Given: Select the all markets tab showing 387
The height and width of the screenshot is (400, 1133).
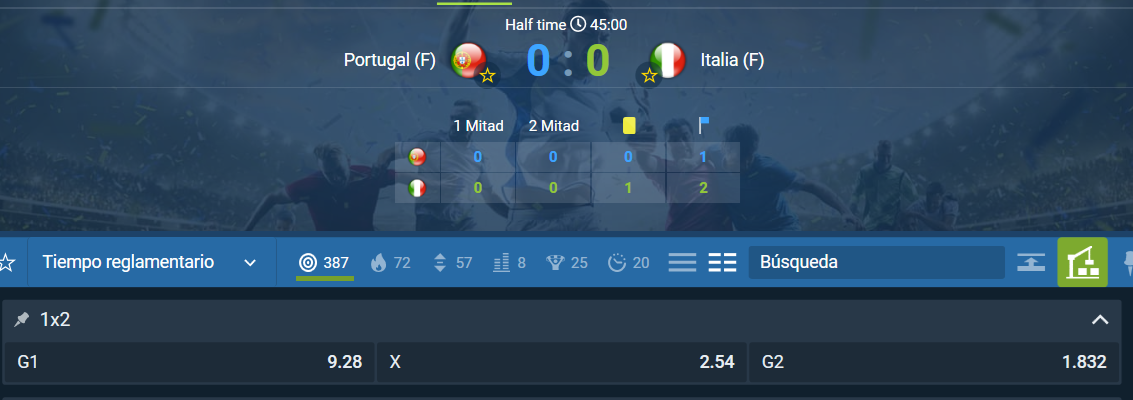Looking at the screenshot, I should coord(325,263).
